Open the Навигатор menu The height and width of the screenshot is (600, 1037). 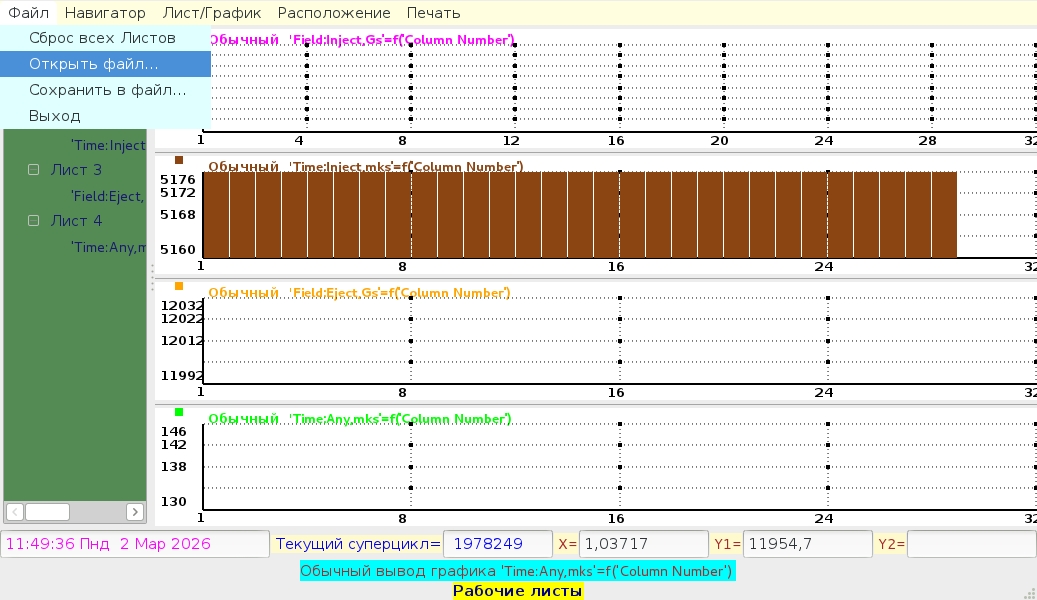105,13
